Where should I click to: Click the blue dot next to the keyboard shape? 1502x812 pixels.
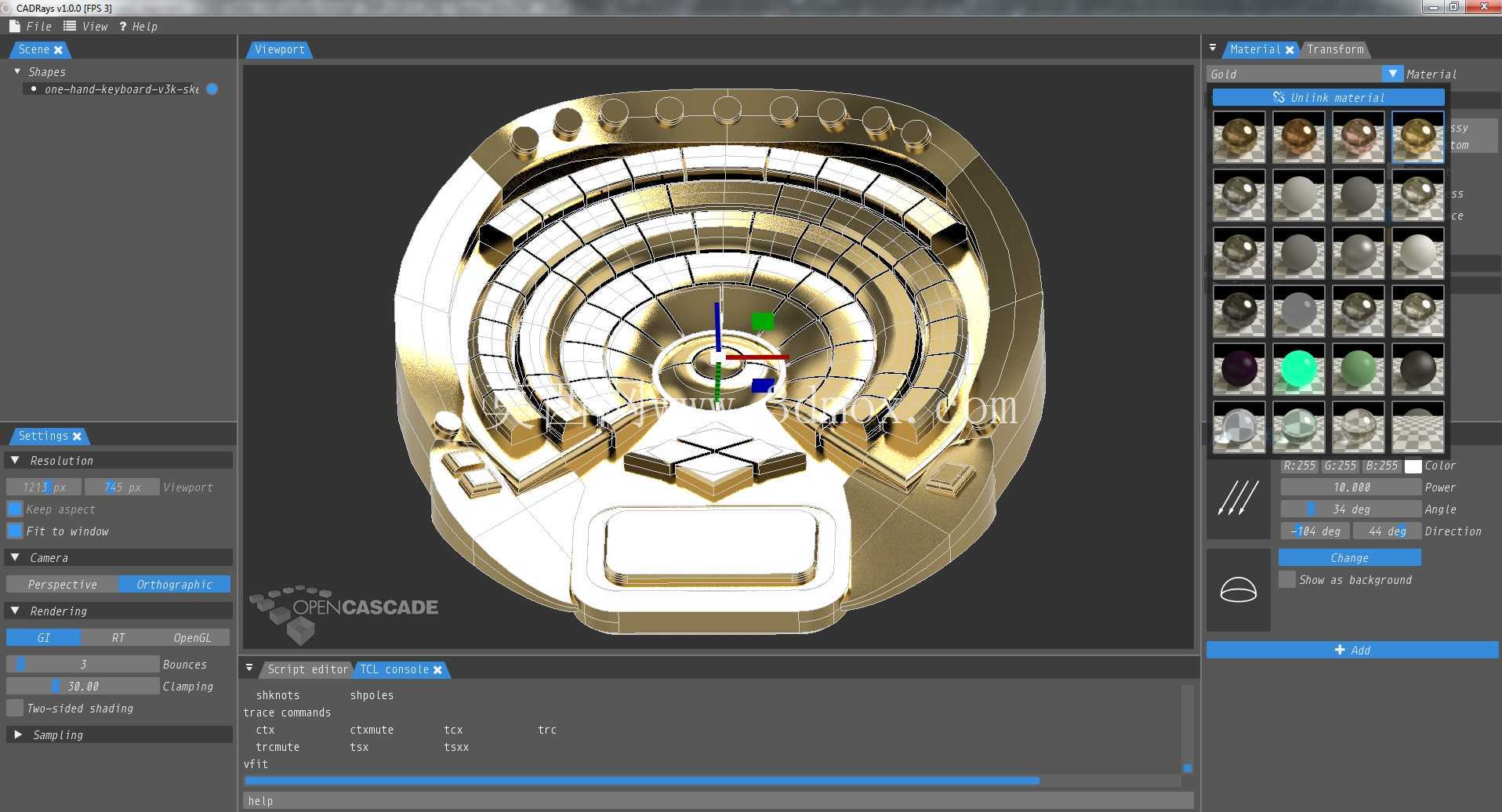(x=212, y=89)
